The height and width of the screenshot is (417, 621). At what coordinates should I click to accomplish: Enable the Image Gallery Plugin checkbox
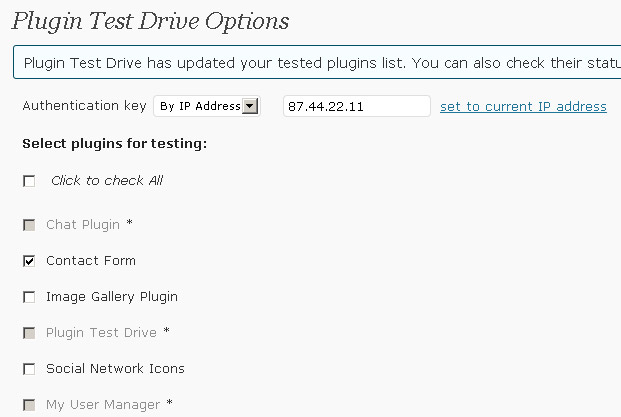[x=29, y=297]
